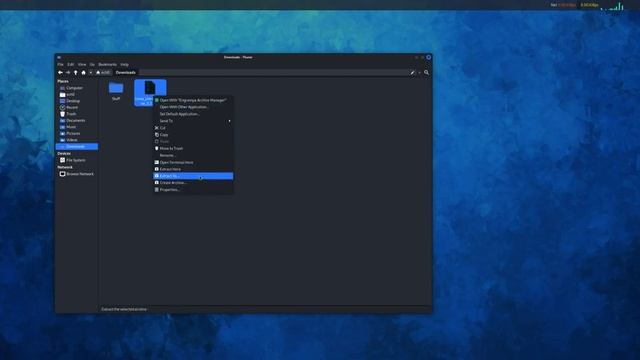Go forward with the right arrow button
This screenshot has width=640, height=360.
68,73
